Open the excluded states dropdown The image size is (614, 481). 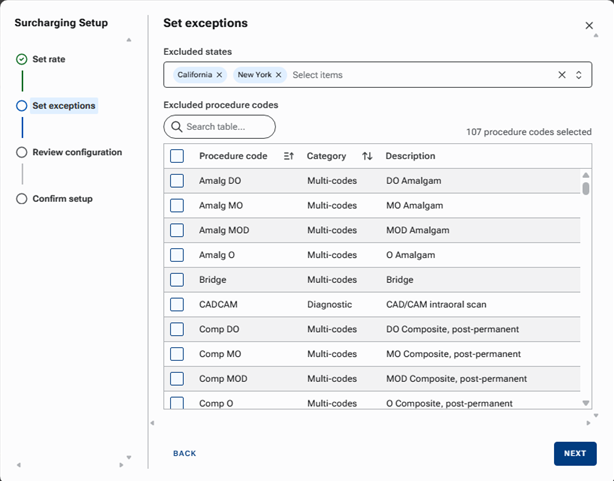click(x=579, y=75)
